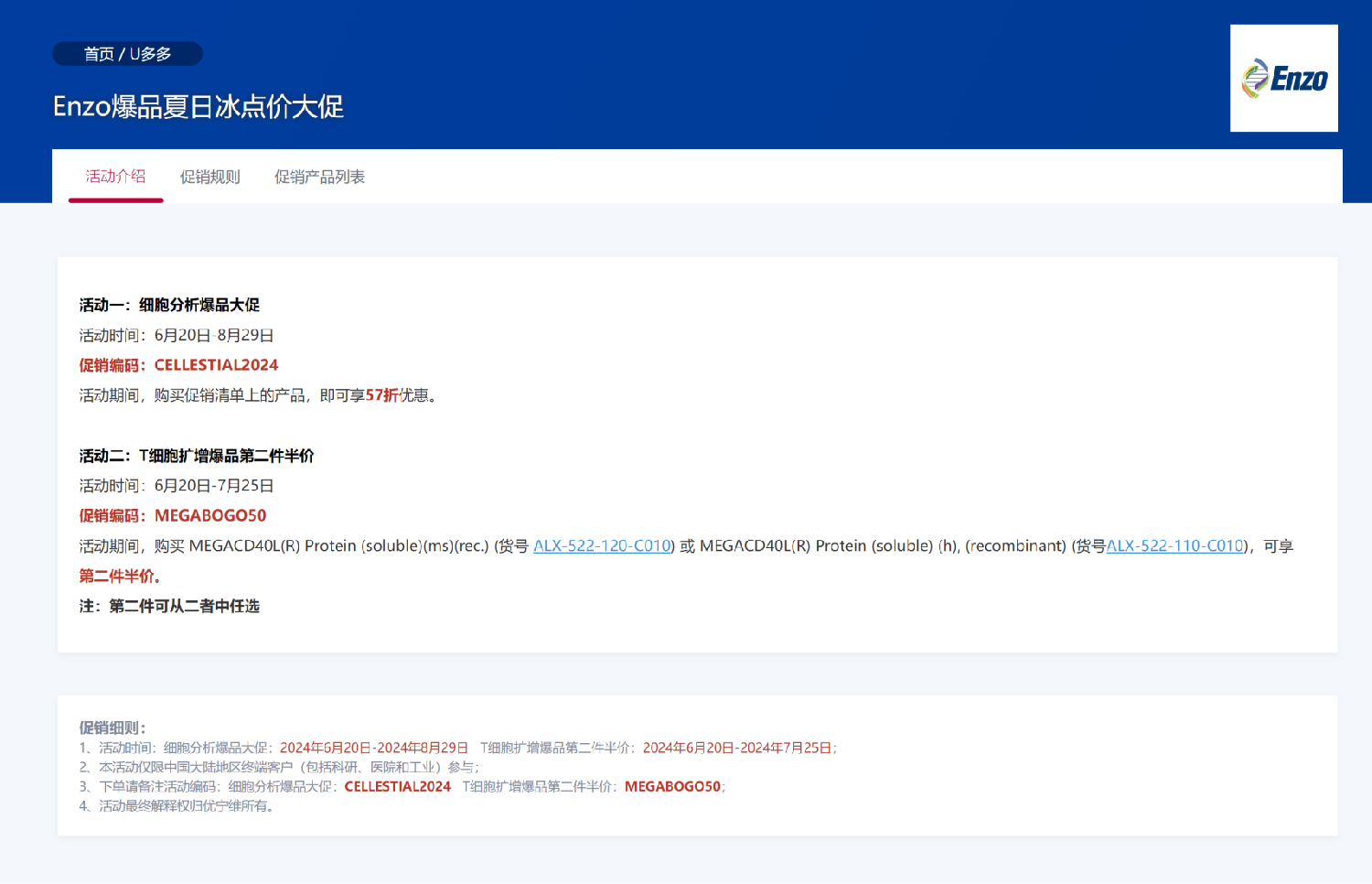This screenshot has width=1372, height=884.
Task: Click 活动时间：6月20日-7月25日 text
Action: tap(177, 486)
